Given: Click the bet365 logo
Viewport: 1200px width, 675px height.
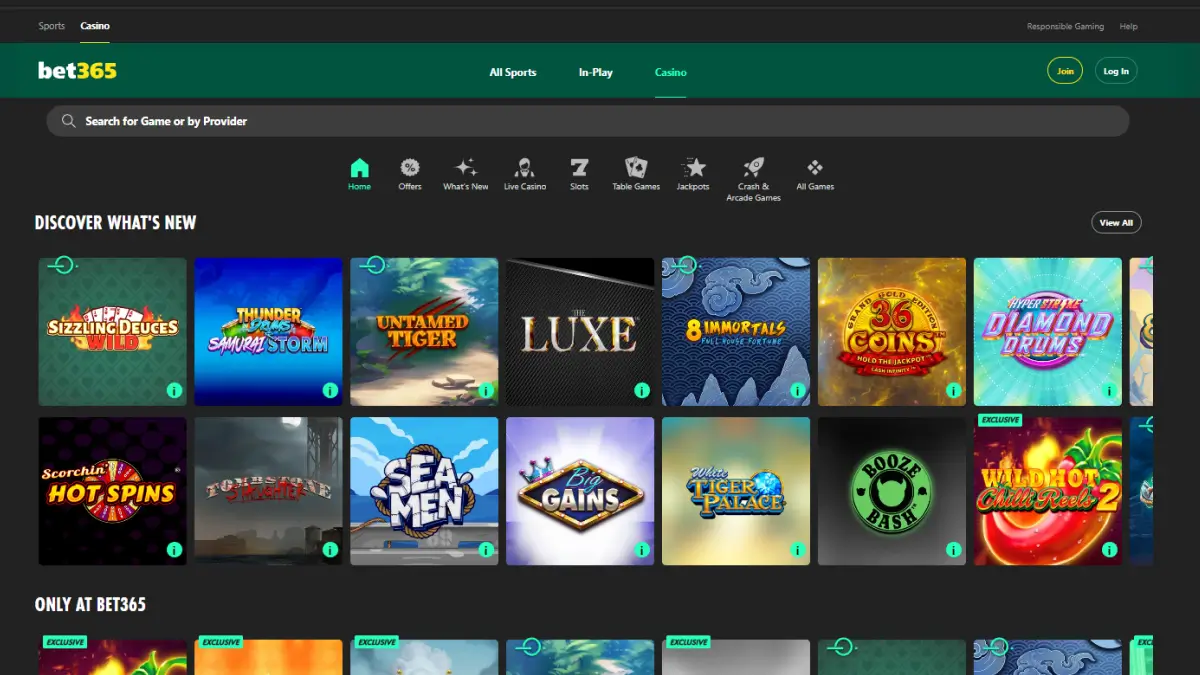Looking at the screenshot, I should point(77,71).
